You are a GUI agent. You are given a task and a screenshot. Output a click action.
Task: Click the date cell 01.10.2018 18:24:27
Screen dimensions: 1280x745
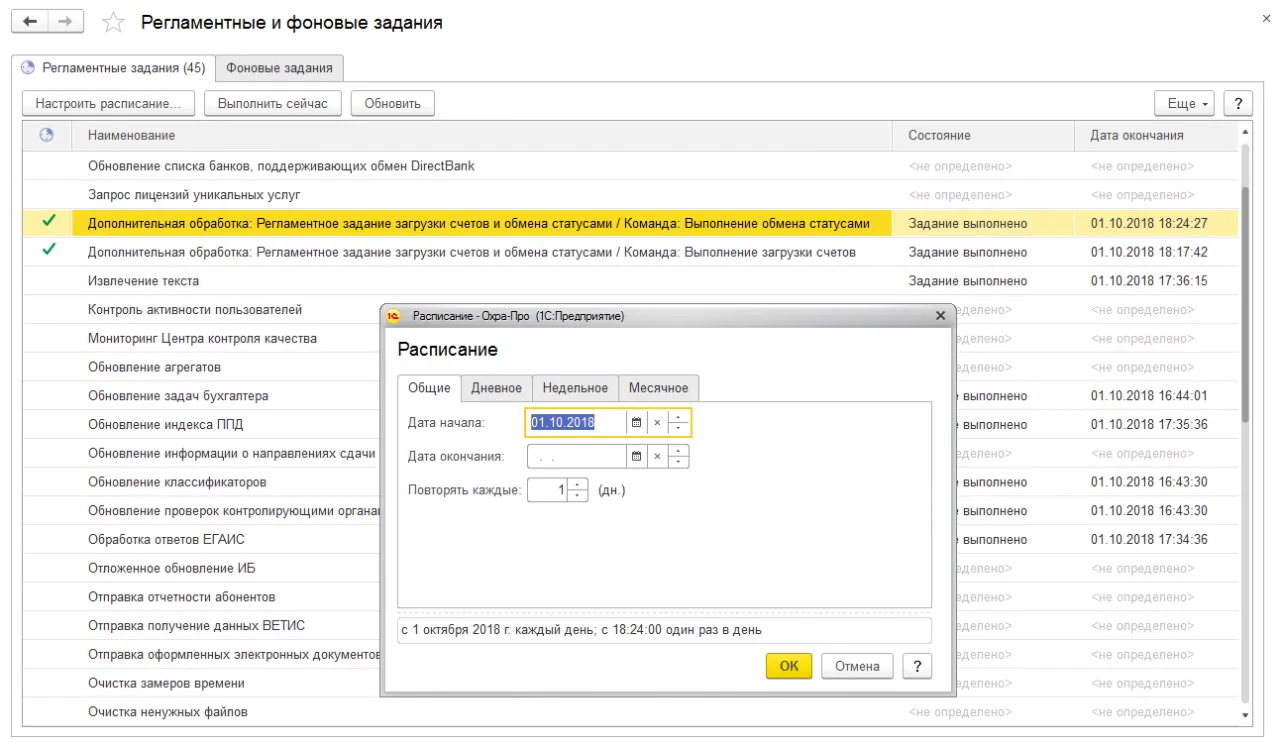tap(1156, 223)
